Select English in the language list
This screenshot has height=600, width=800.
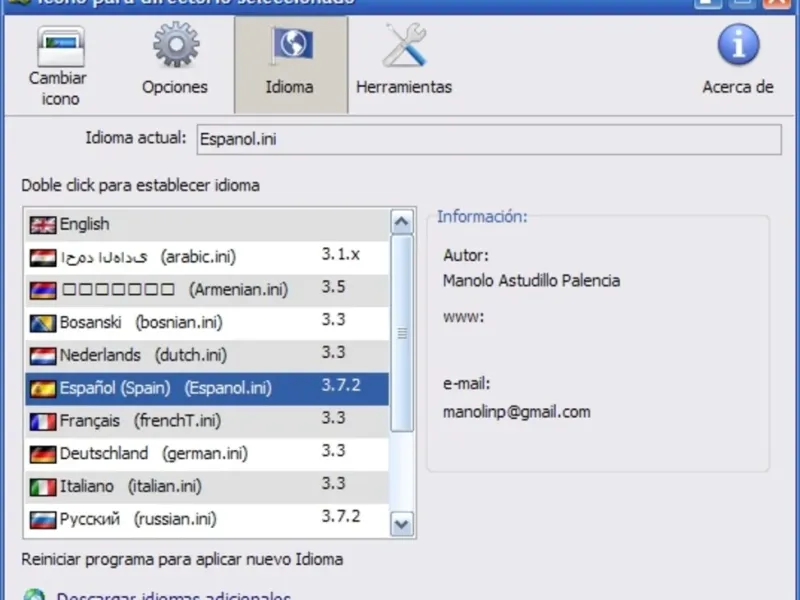[x=207, y=224]
